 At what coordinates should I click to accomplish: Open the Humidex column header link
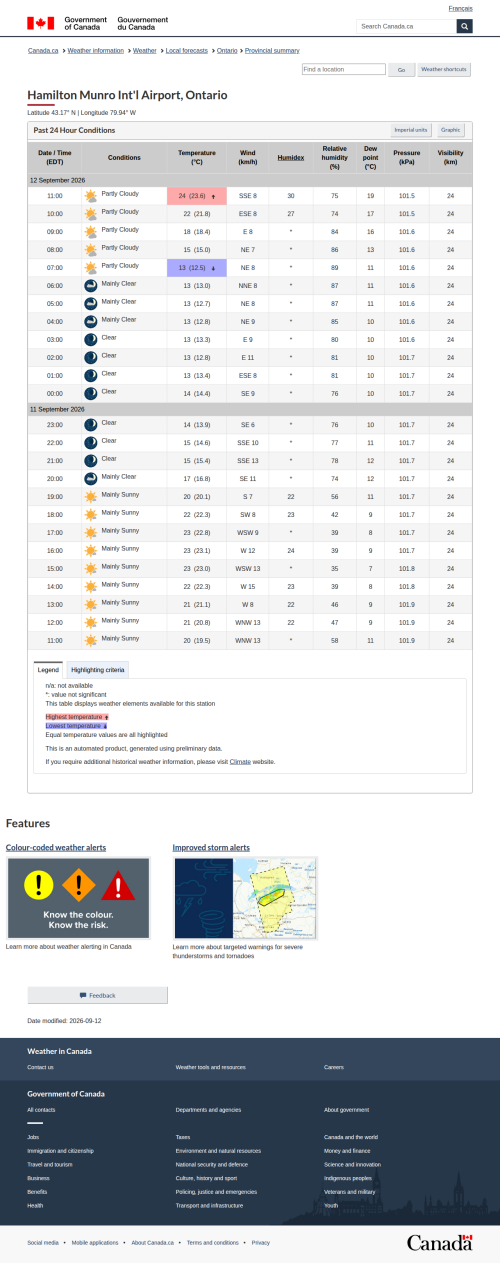291,157
